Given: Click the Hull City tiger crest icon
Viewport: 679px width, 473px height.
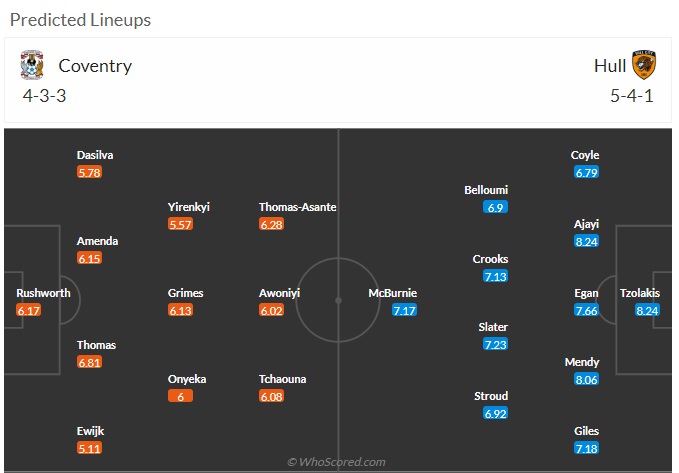Looking at the screenshot, I should 644,65.
